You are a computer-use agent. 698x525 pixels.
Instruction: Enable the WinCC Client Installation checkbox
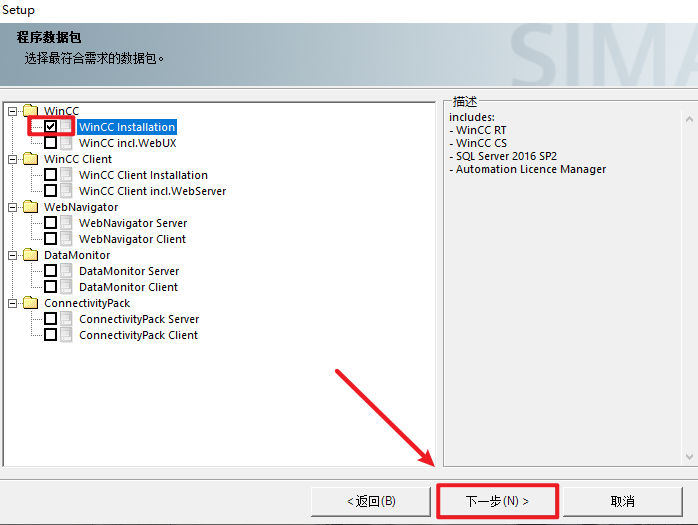click(50, 175)
